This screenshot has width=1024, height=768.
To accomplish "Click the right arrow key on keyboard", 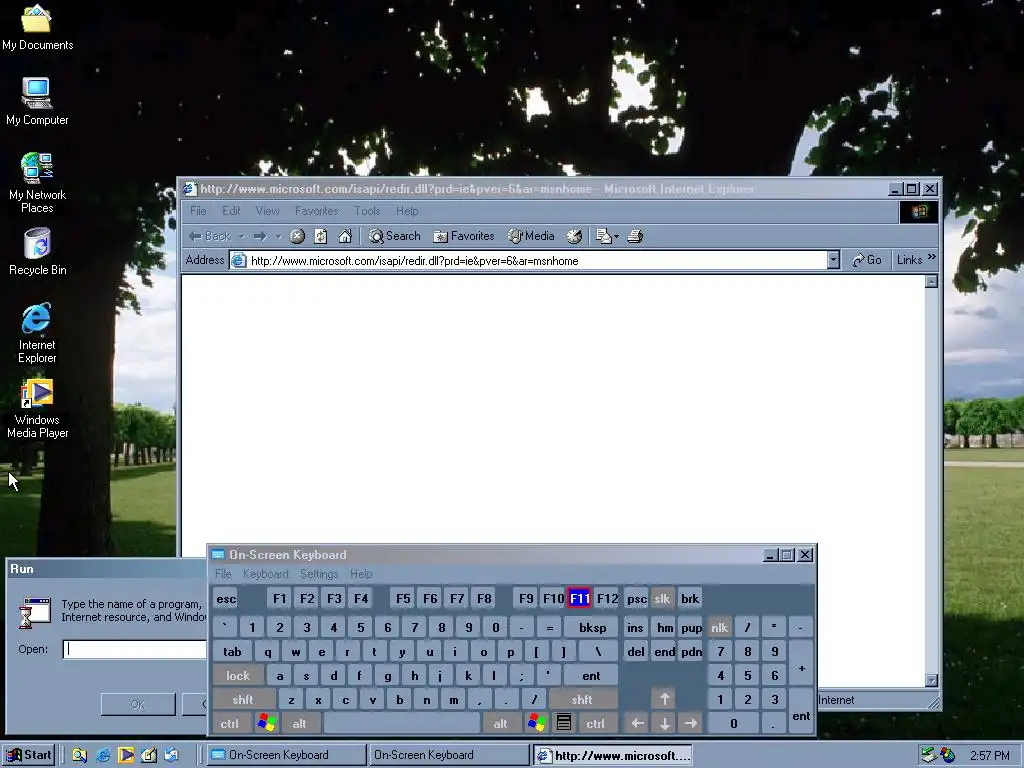I will [x=691, y=724].
